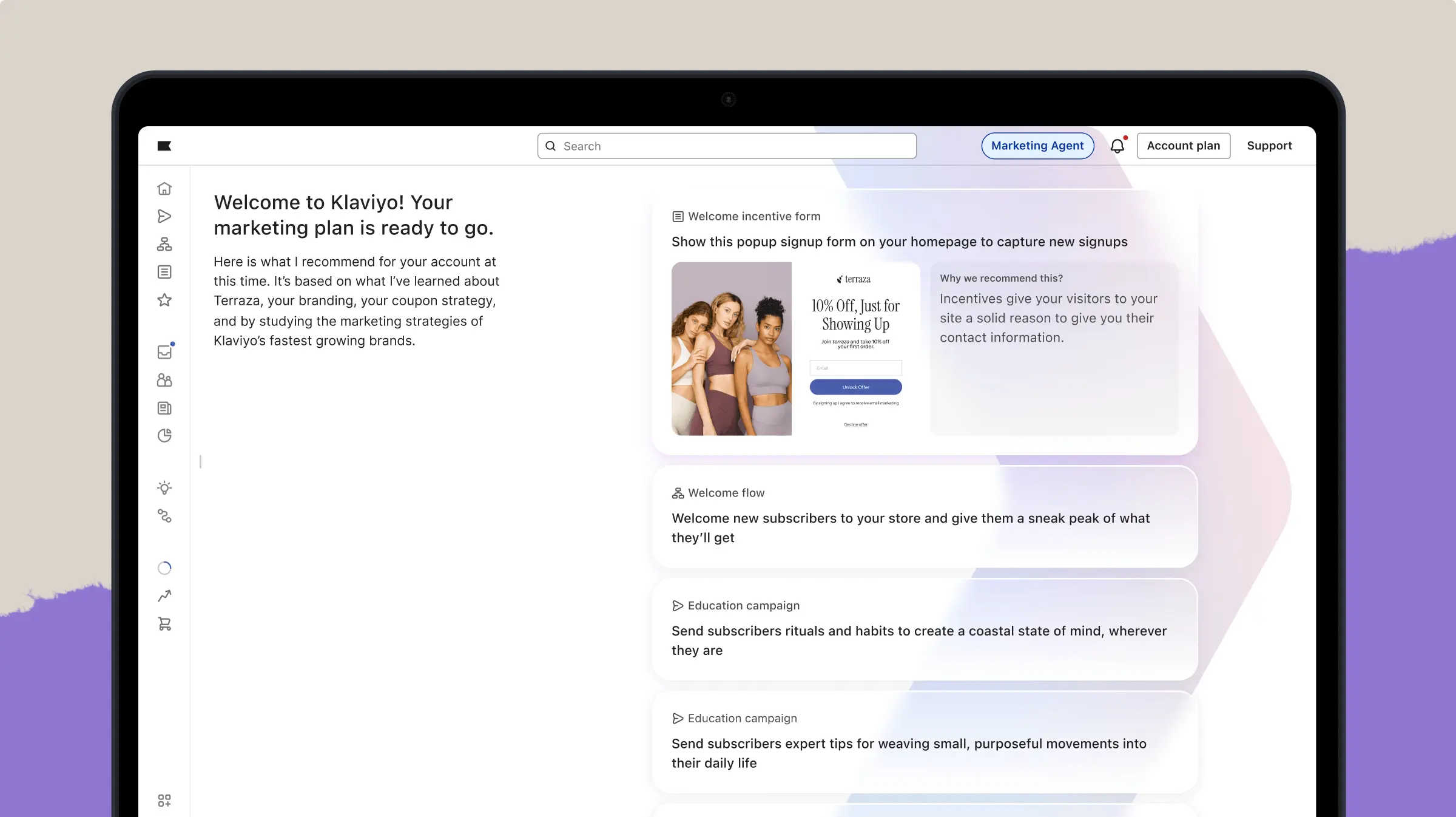Click campaign icon on expert tips card
This screenshot has height=817, width=1456.
coord(678,719)
